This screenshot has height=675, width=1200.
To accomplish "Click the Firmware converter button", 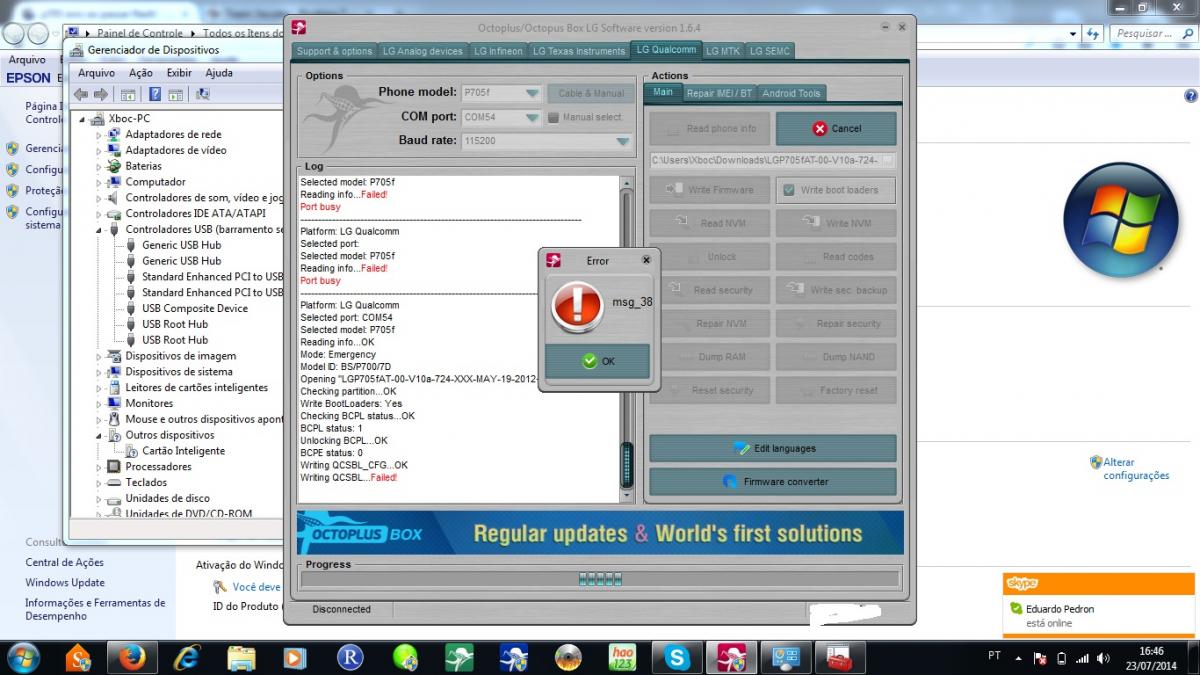I will coord(773,482).
